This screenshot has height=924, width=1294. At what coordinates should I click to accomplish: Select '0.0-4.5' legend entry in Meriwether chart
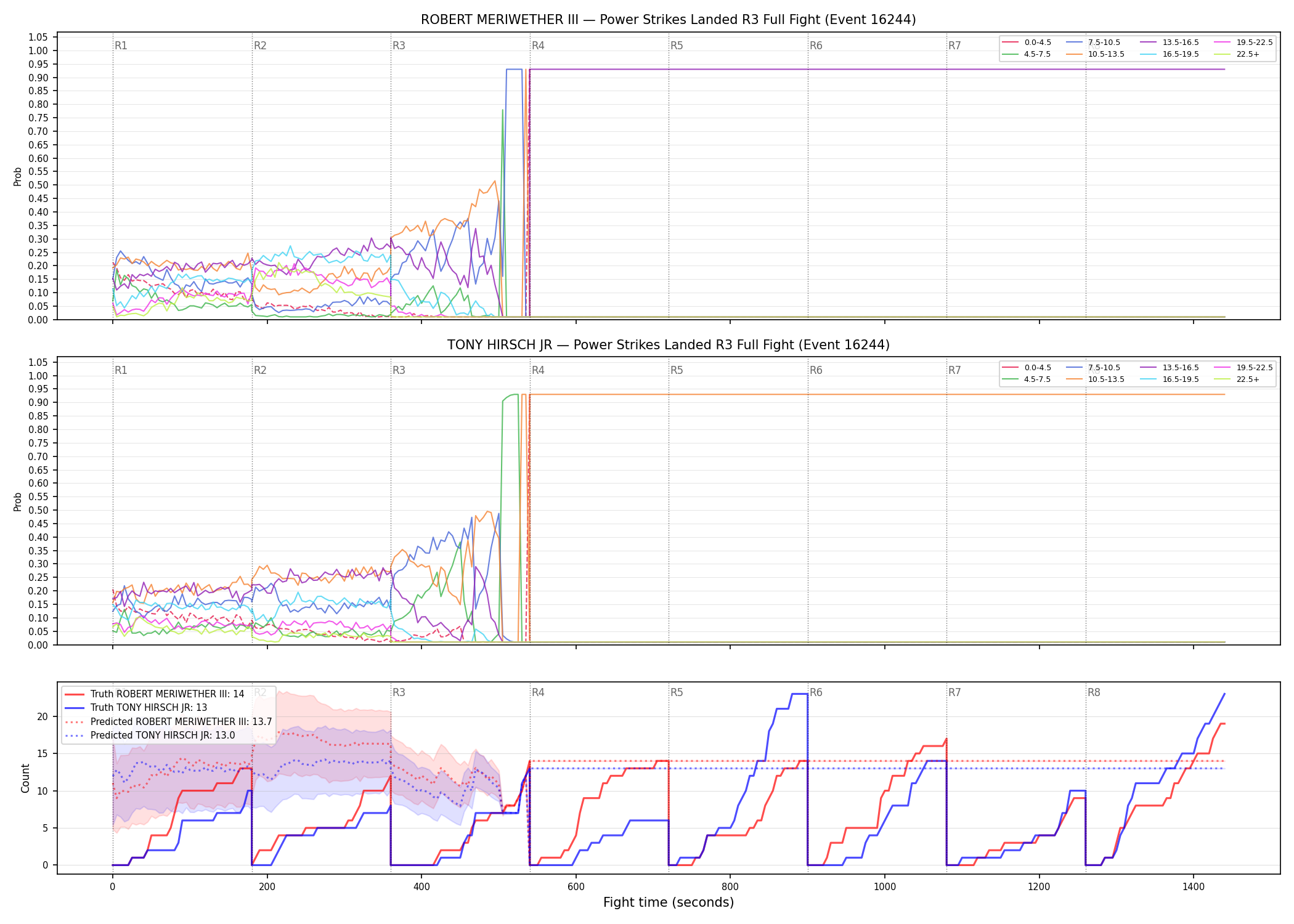tap(1027, 43)
